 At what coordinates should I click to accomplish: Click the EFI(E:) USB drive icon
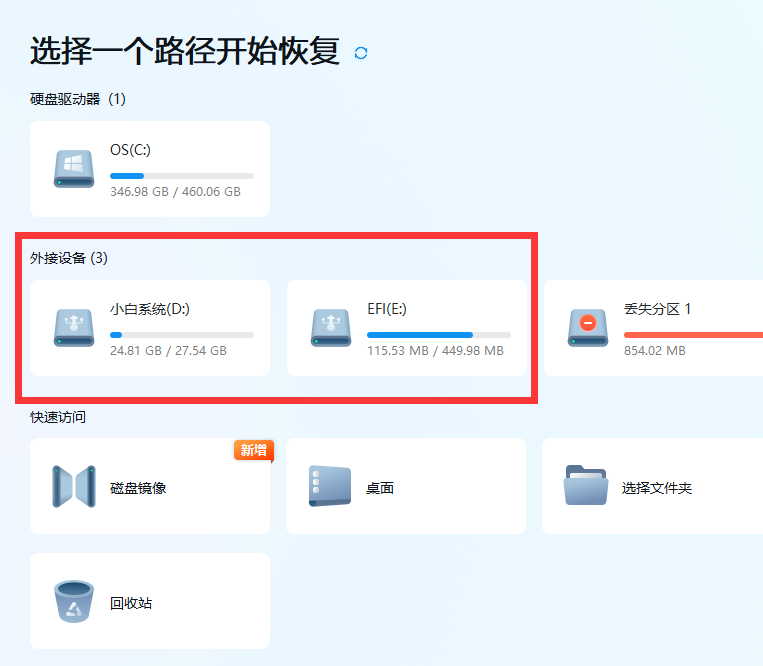coord(330,328)
